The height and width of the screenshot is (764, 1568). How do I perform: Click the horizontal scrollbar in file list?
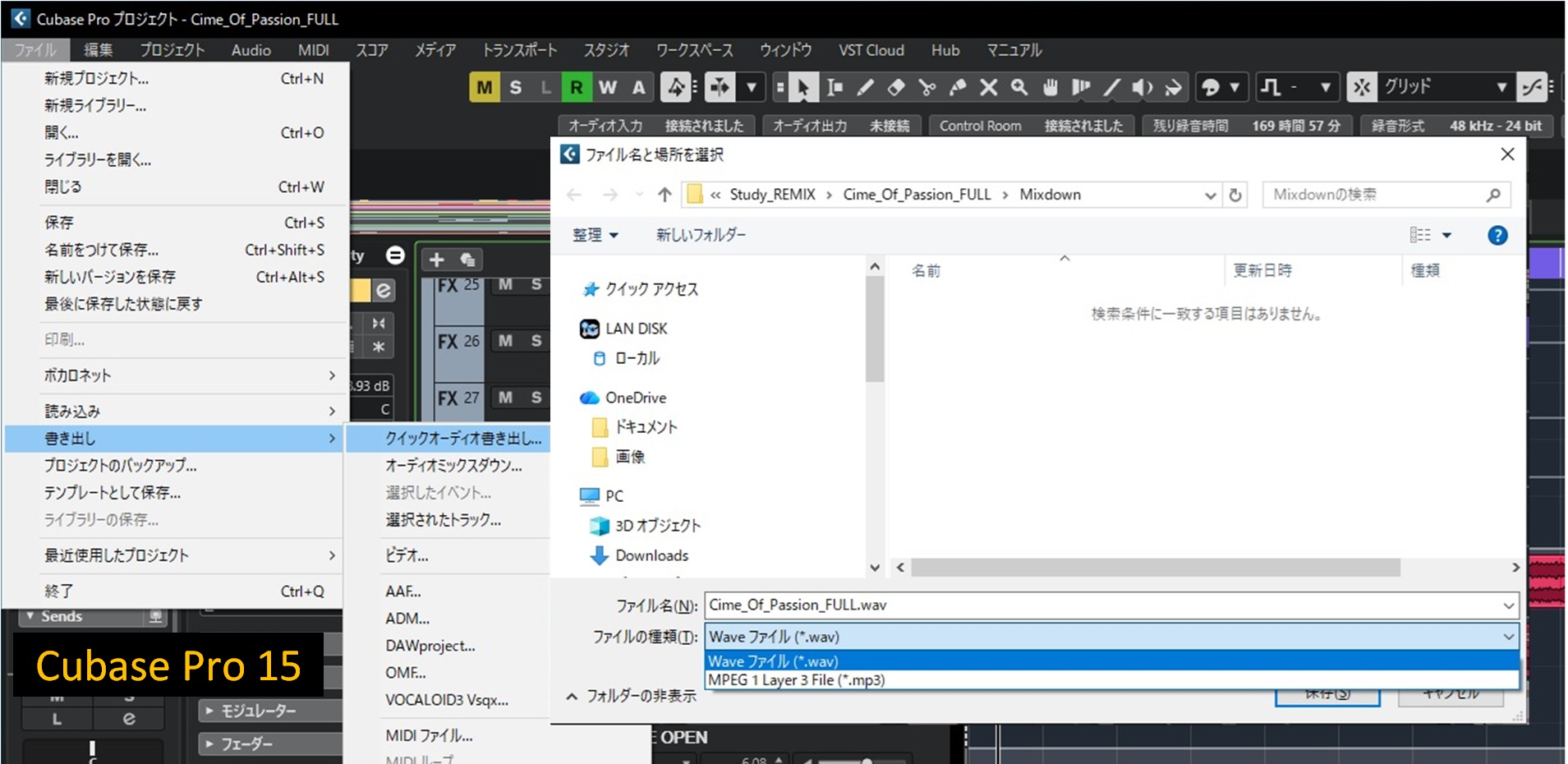click(1155, 568)
